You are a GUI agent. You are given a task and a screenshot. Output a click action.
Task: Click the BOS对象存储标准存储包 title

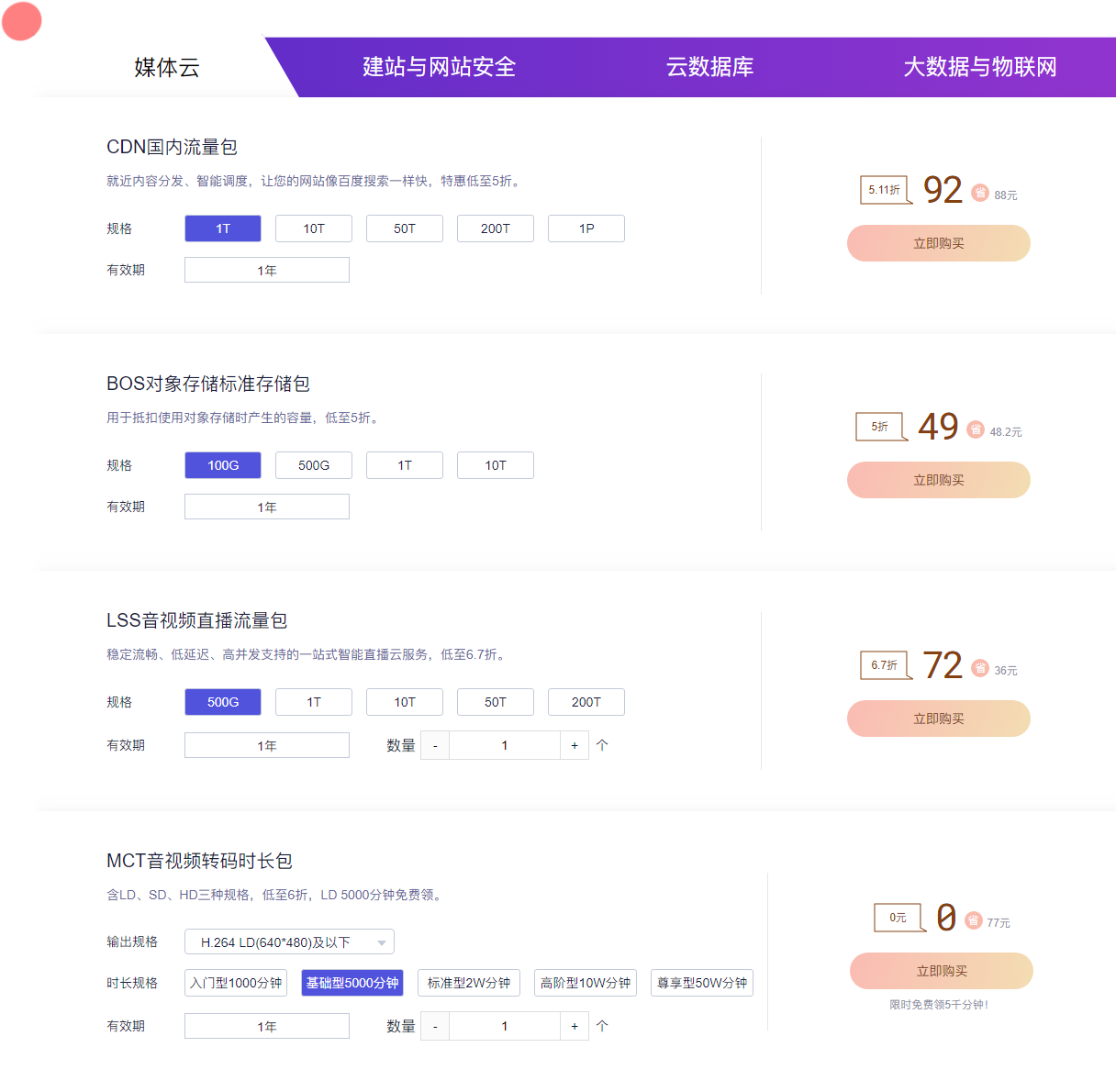(x=208, y=384)
